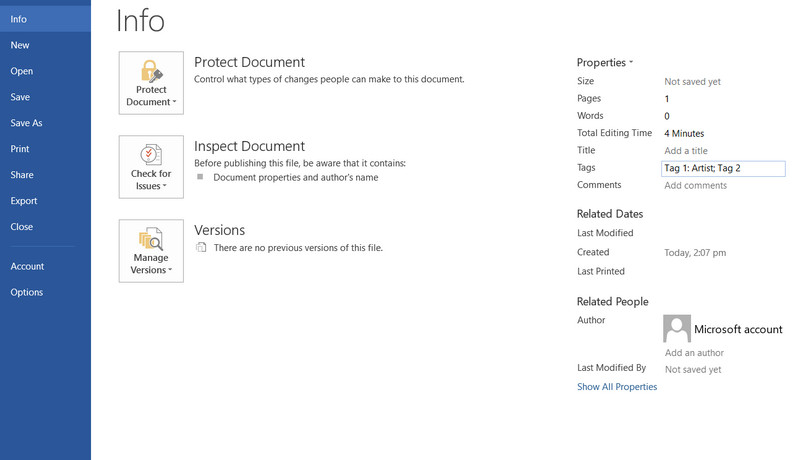Image resolution: width=800 pixels, height=460 pixels.
Task: Click the Pages value '1'
Action: click(666, 99)
